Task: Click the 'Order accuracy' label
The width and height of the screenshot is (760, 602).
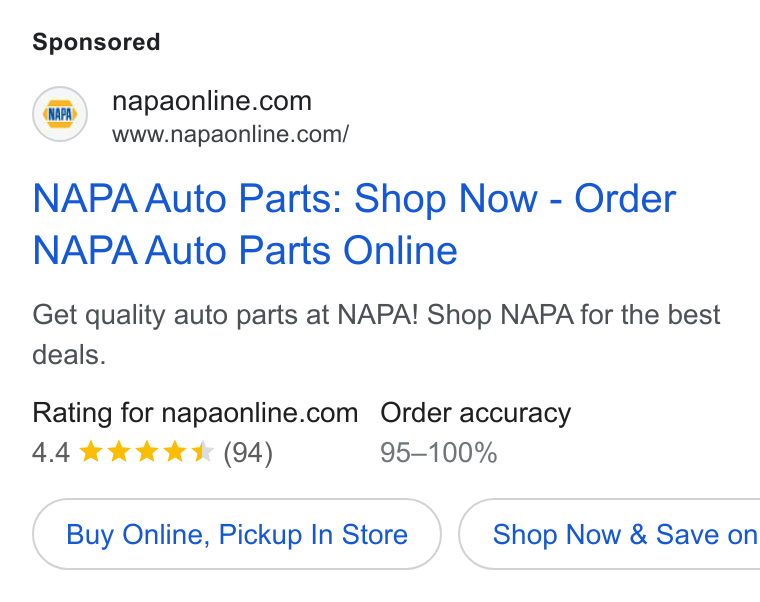Action: pos(475,413)
